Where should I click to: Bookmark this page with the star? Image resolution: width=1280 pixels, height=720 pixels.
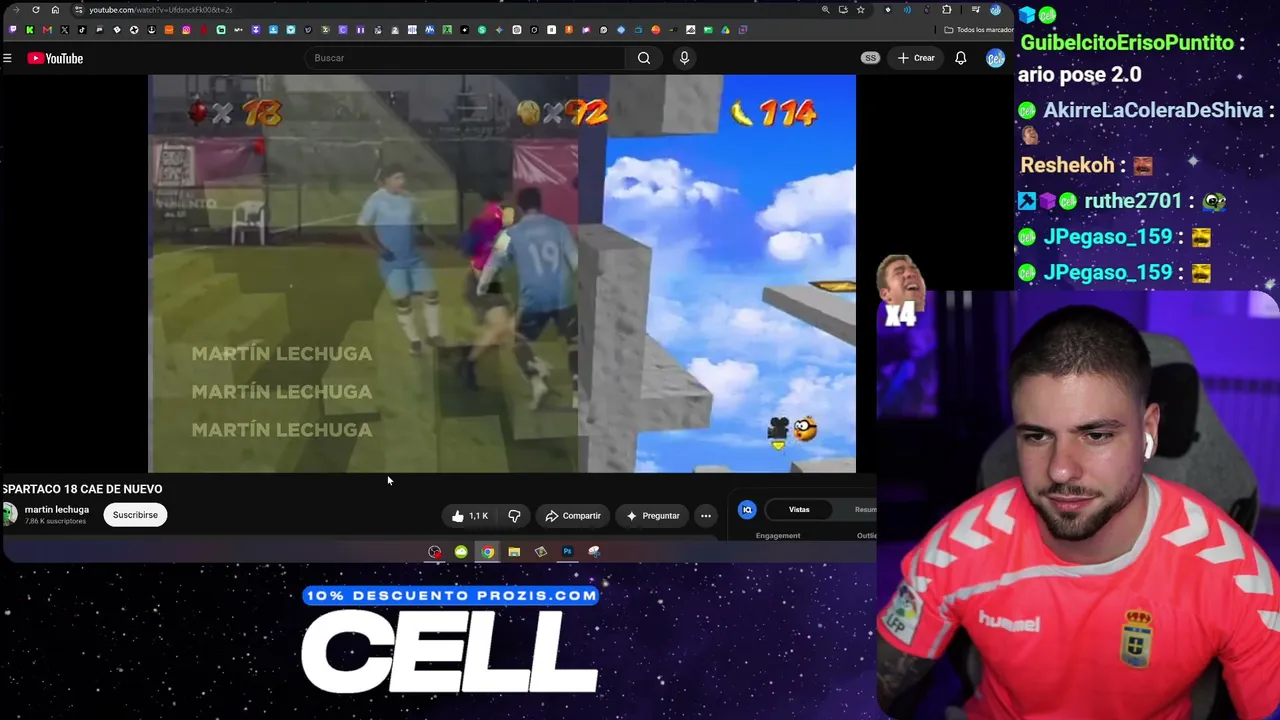pyautogui.click(x=860, y=10)
